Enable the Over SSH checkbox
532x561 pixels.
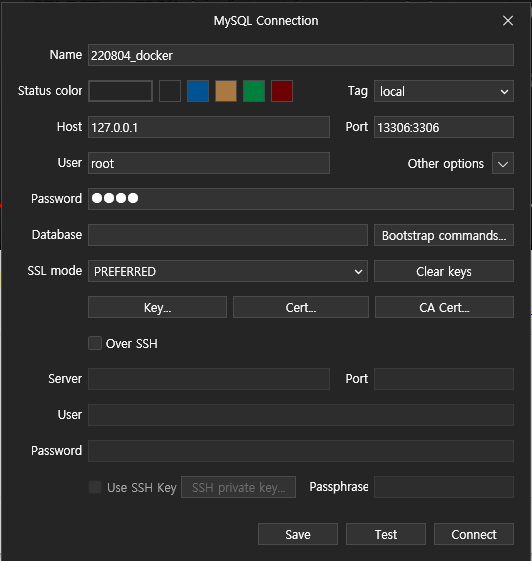point(95,343)
